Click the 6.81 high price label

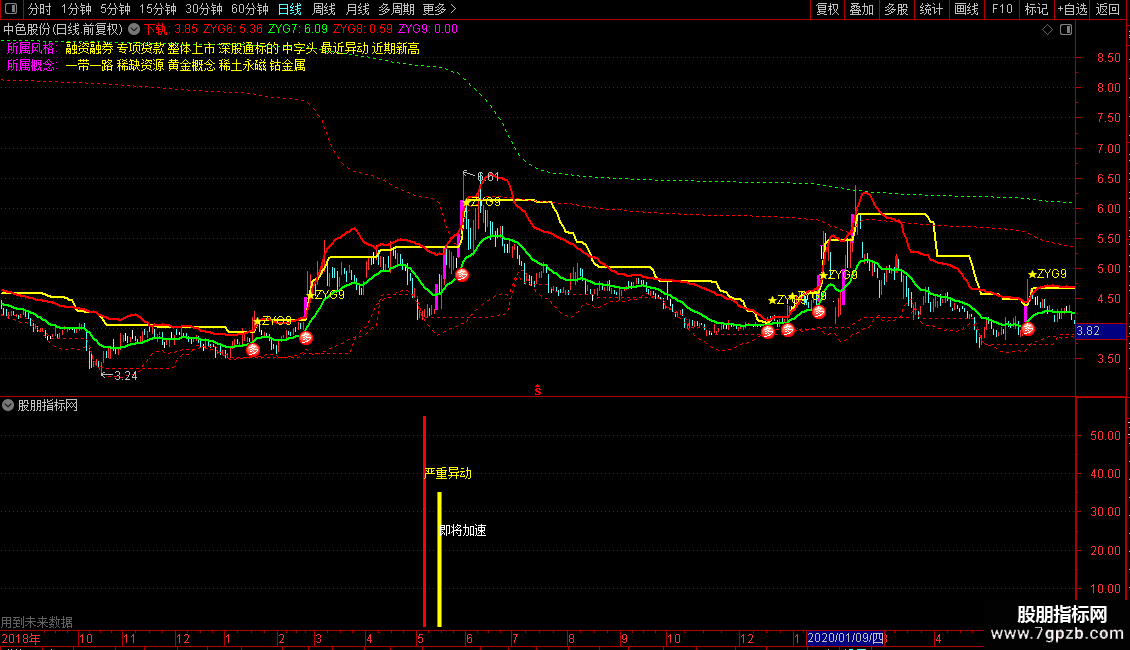pyautogui.click(x=488, y=177)
